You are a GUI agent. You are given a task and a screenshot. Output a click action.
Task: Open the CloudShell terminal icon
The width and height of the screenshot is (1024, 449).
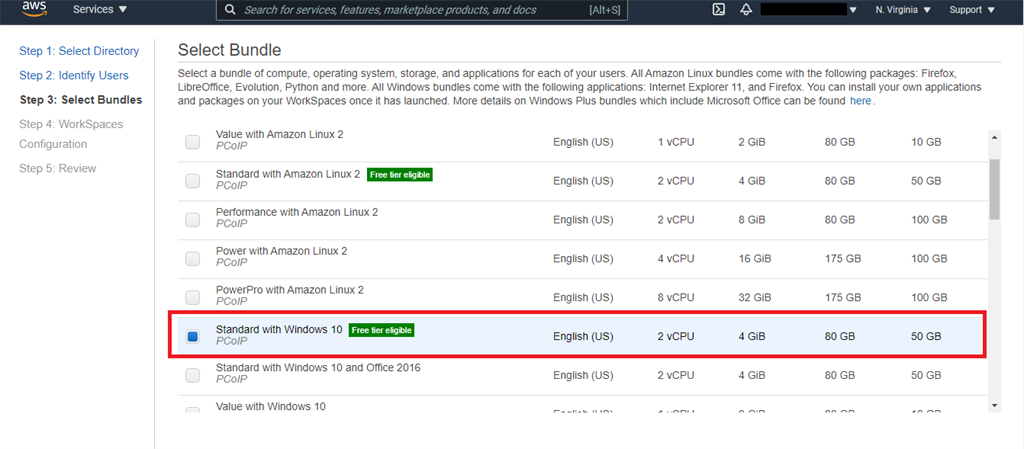click(718, 10)
